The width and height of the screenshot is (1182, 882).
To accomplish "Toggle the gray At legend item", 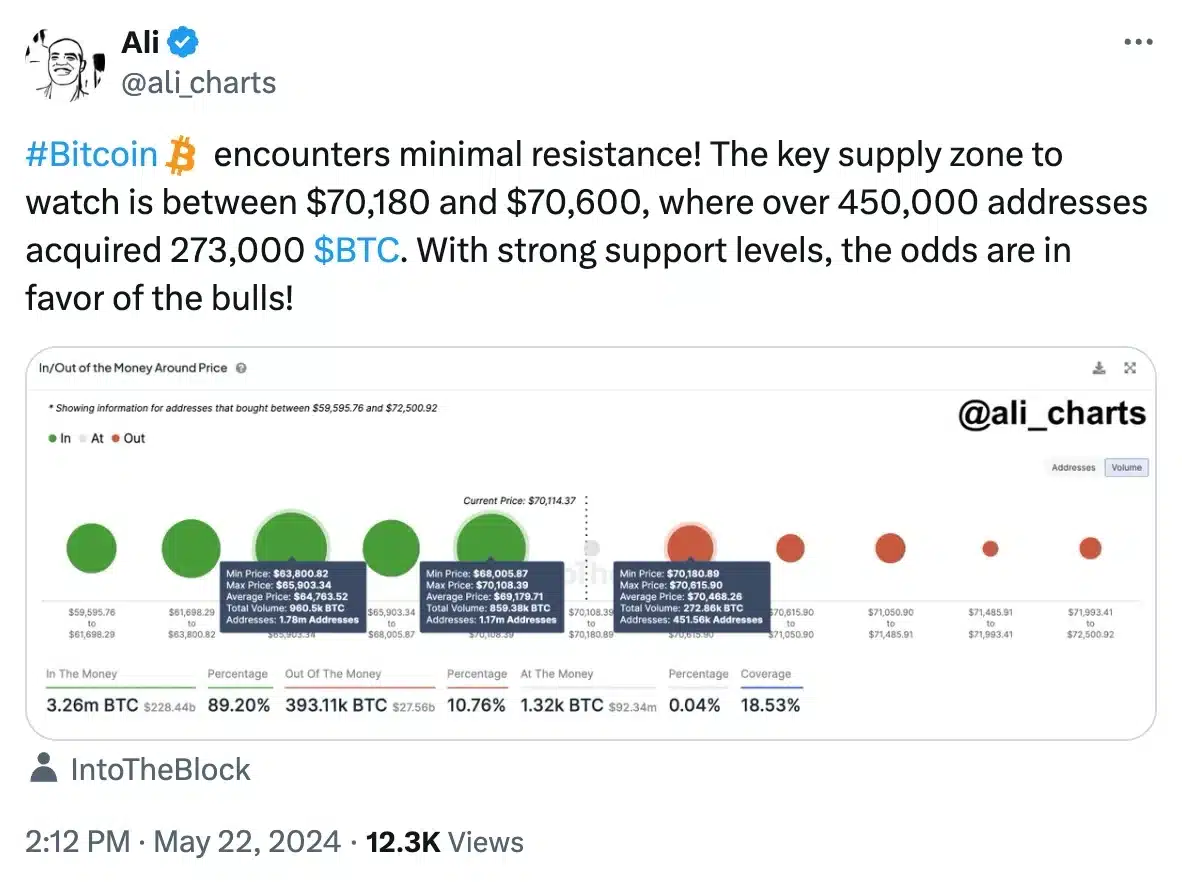I will tap(92, 438).
